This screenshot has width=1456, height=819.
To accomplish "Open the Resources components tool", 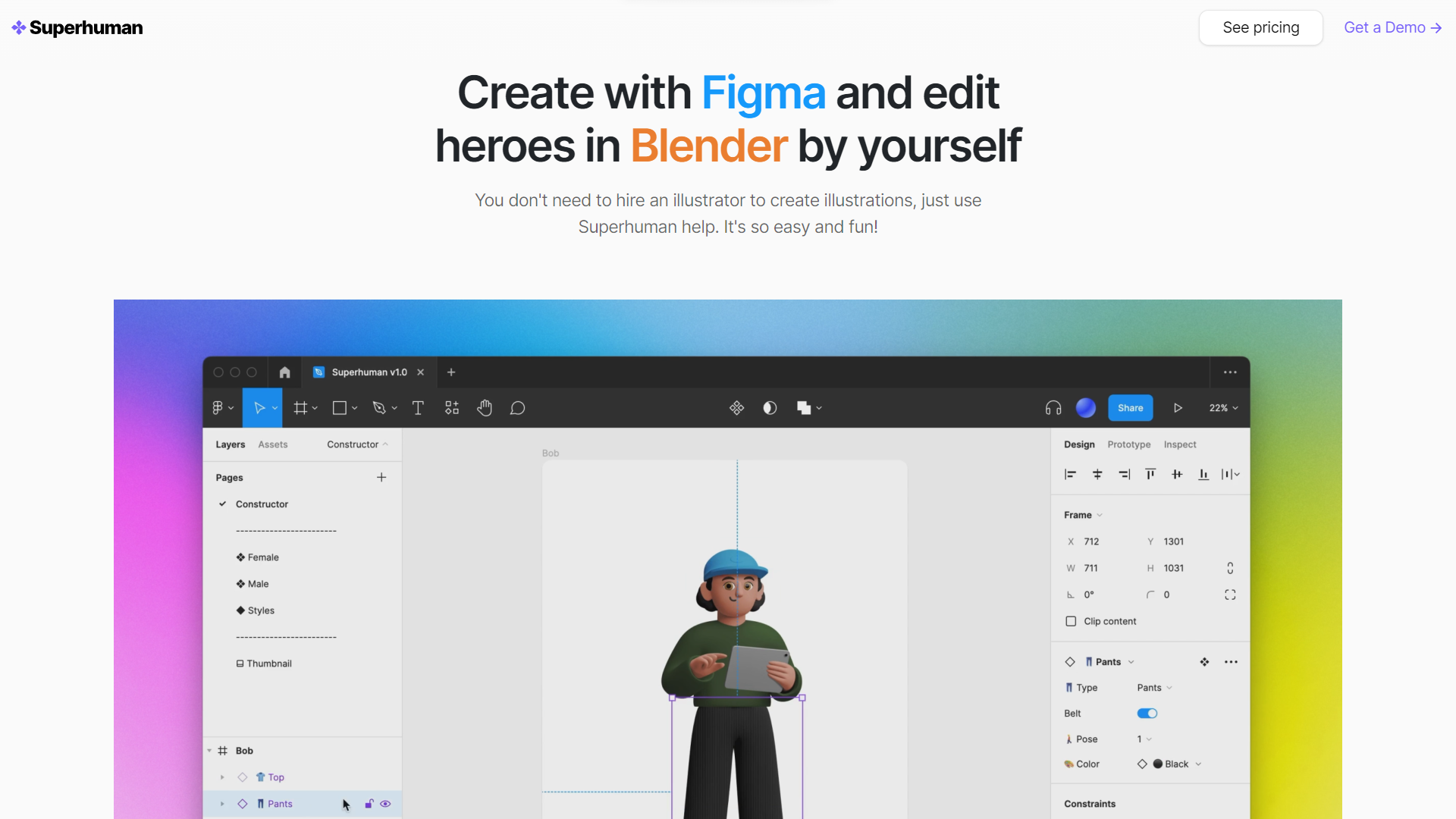I will 452,408.
